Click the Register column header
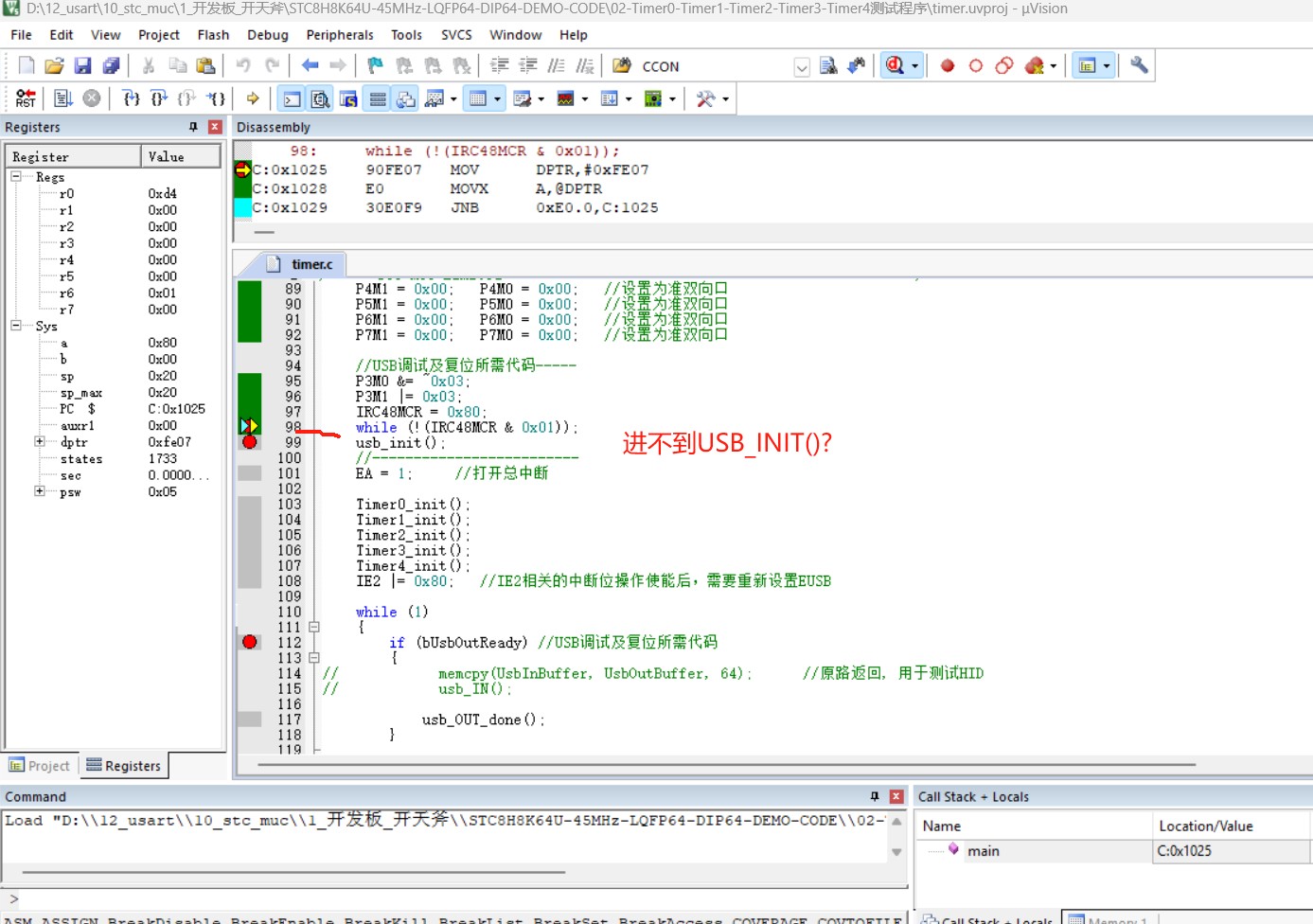 pos(74,156)
